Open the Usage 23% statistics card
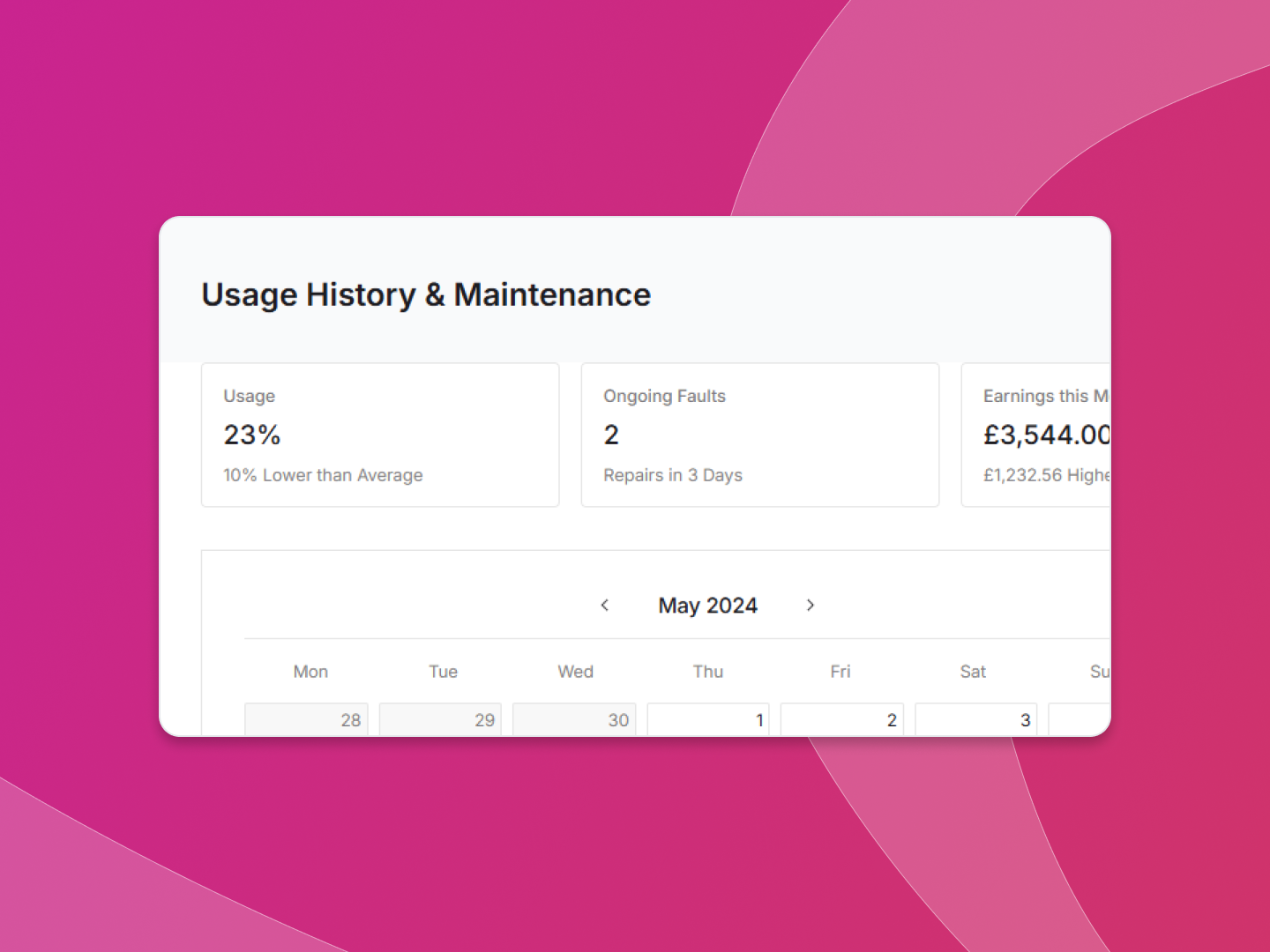This screenshot has width=1270, height=952. pos(380,435)
